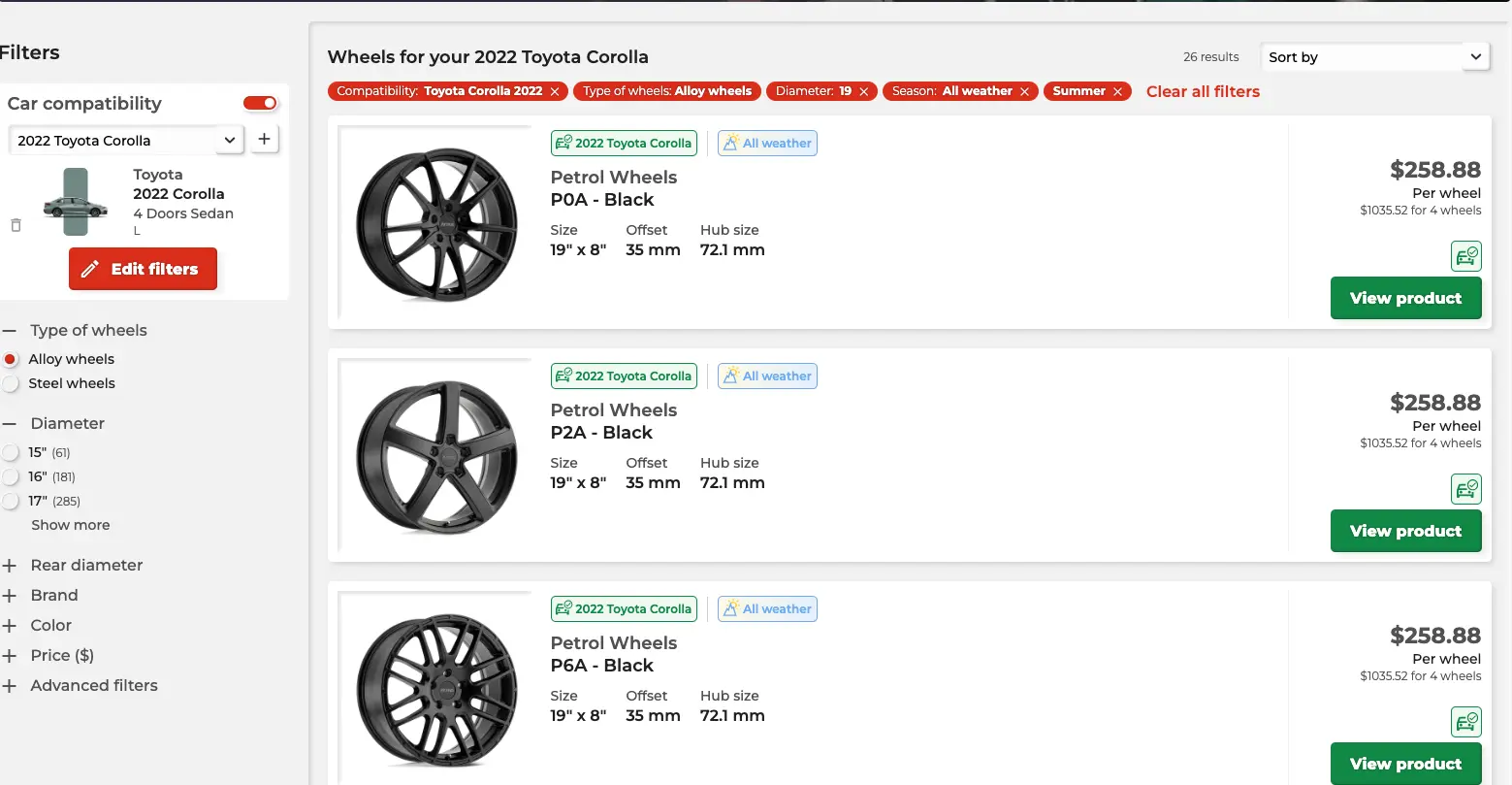The image size is (1512, 785).
Task: Click the 26 results count text
Action: coord(1211,57)
